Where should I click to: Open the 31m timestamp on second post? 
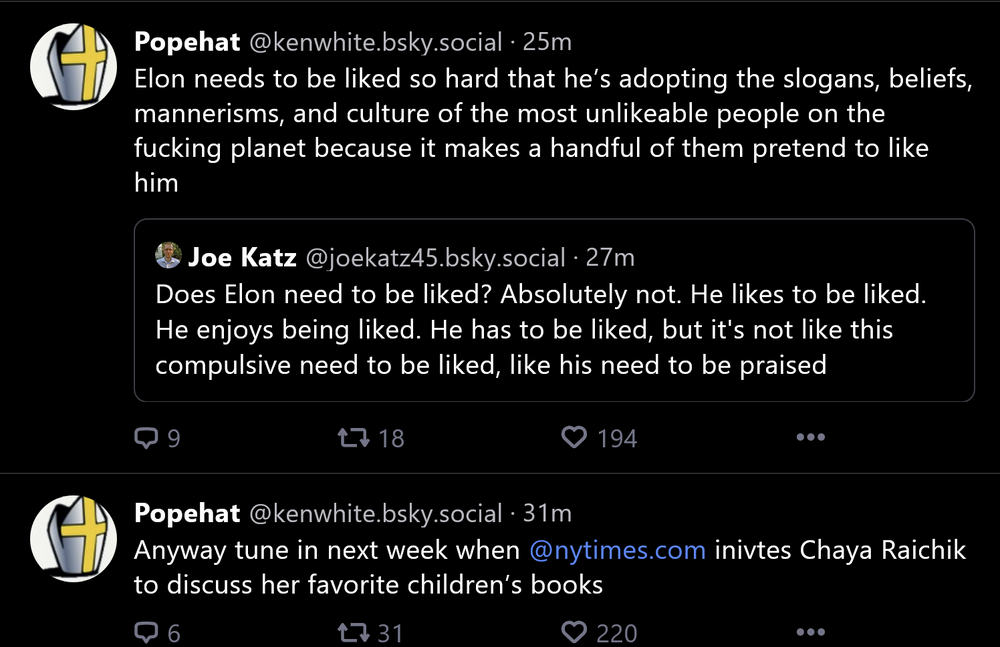tap(547, 514)
